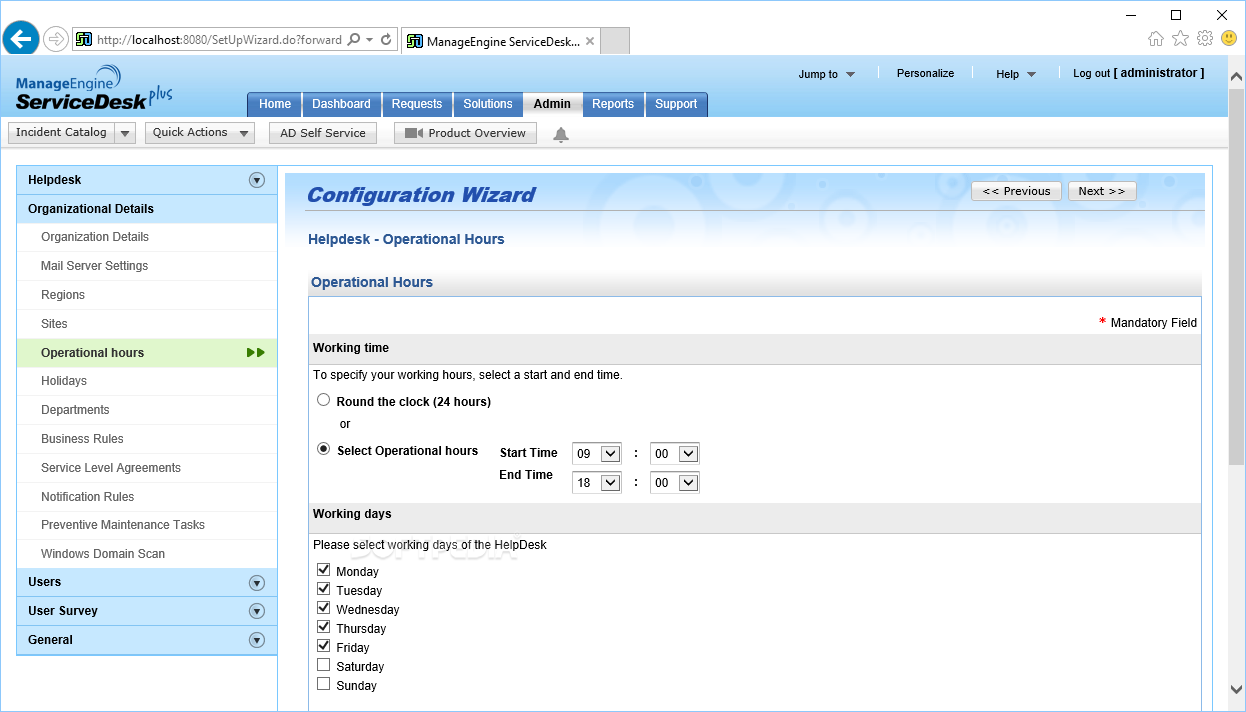
Task: Select Round the clock (24 hours) radio
Action: 323,400
